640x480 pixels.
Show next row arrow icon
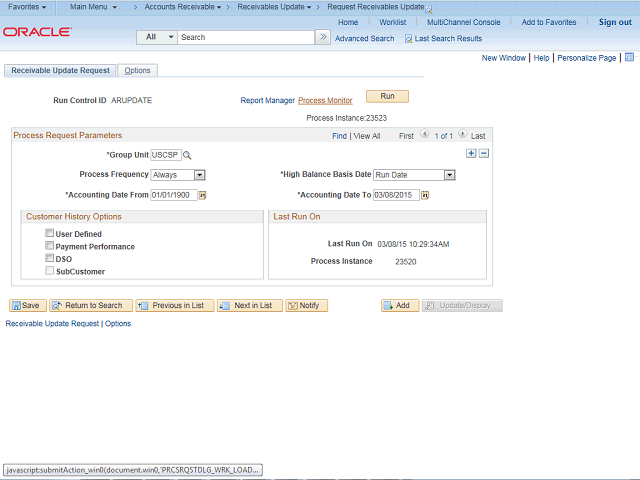(462, 133)
